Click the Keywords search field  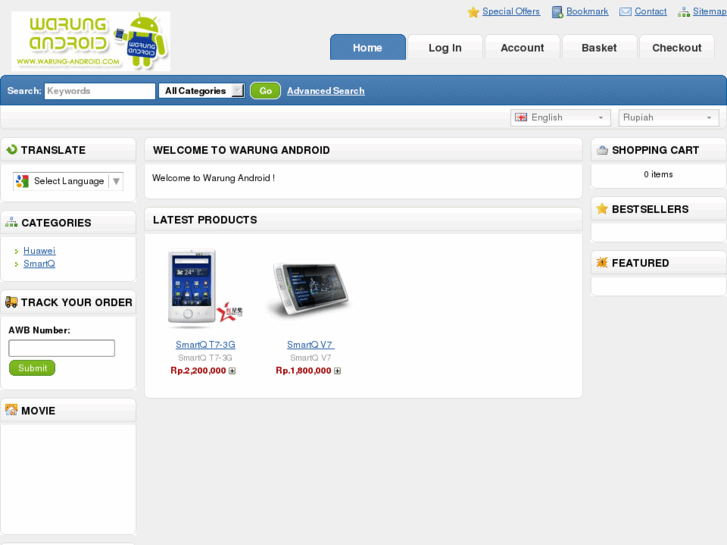click(100, 90)
